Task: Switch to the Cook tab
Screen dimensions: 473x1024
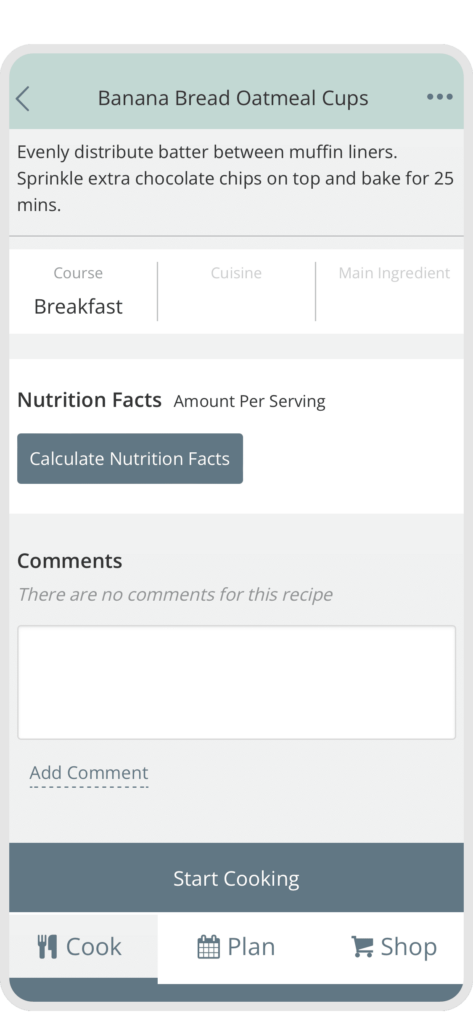Action: pyautogui.click(x=83, y=947)
